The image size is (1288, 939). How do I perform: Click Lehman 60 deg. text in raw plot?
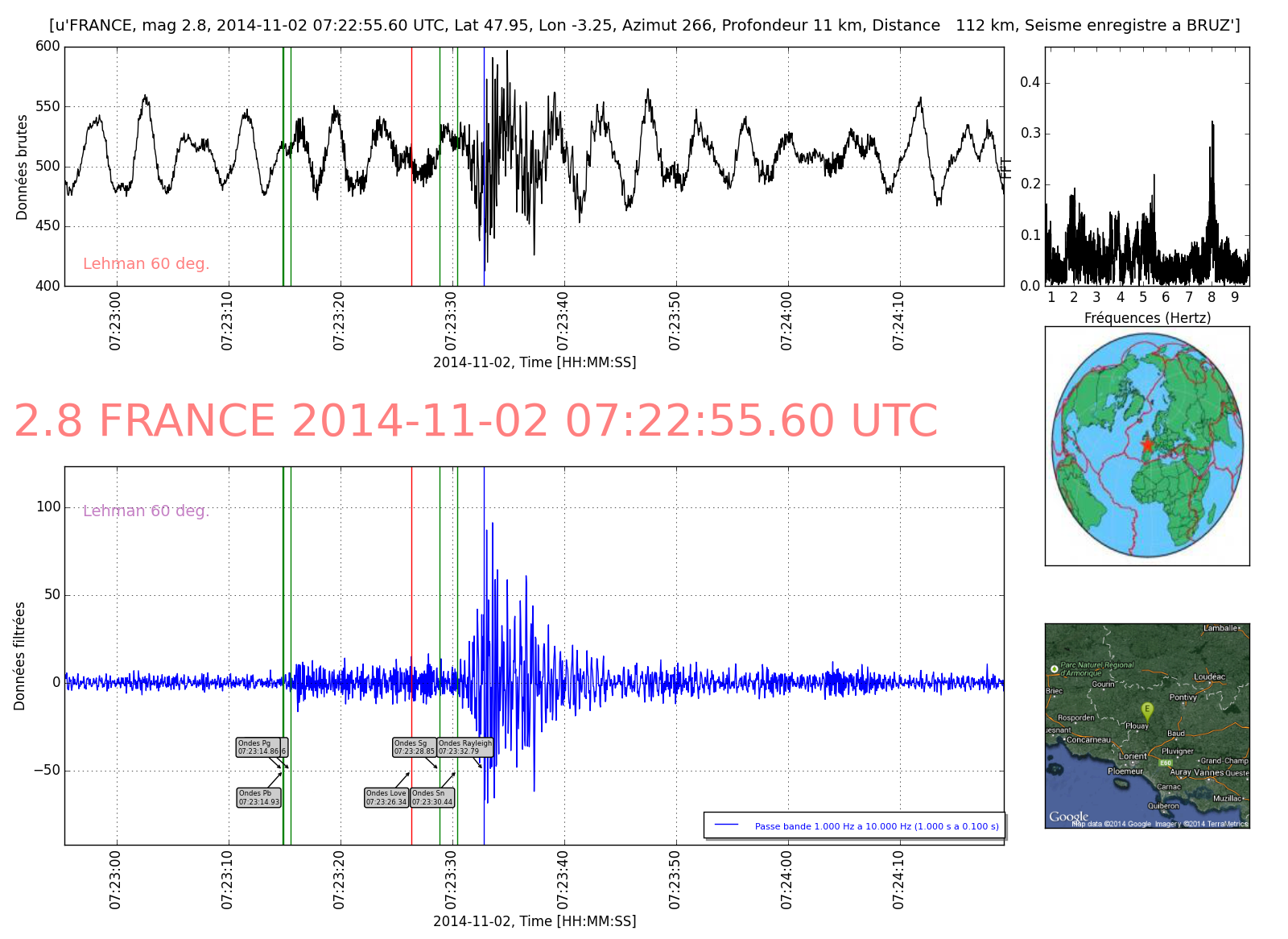(146, 263)
